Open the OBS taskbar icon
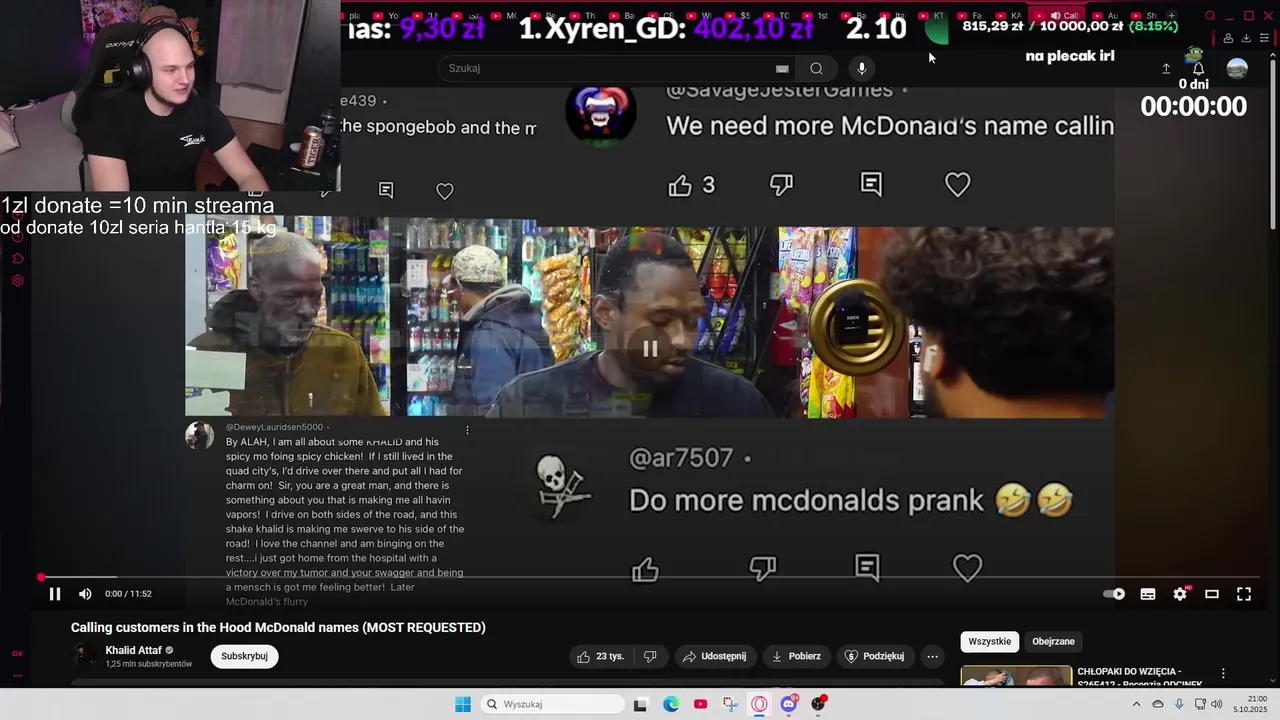This screenshot has width=1280, height=720. (x=818, y=704)
